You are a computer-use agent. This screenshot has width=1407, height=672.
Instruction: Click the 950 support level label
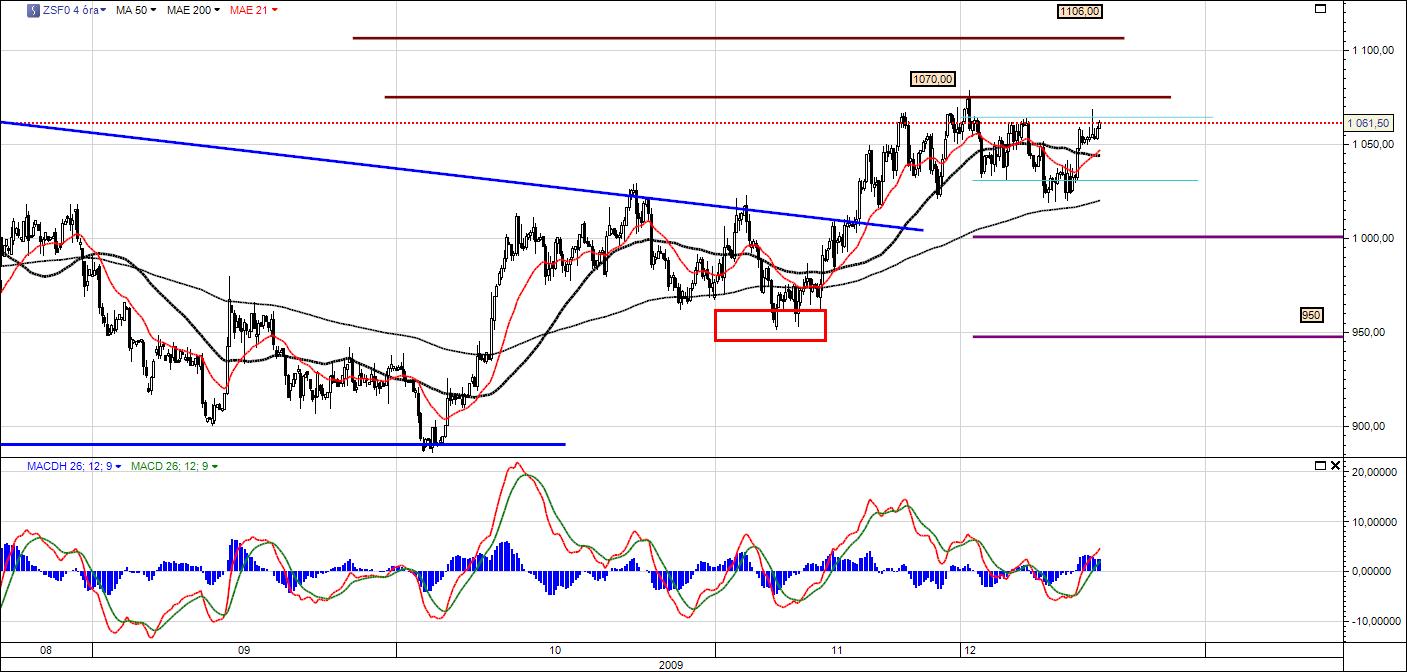[x=1311, y=315]
